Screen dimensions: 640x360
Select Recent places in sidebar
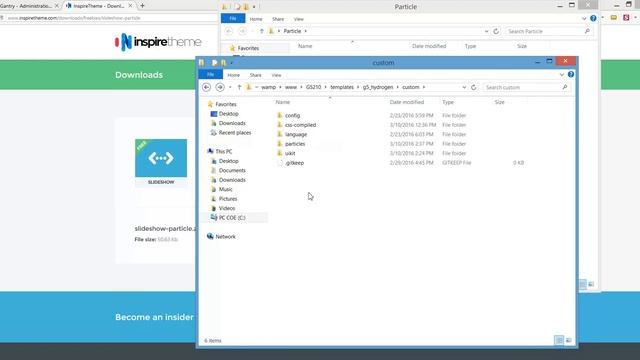tap(235, 133)
